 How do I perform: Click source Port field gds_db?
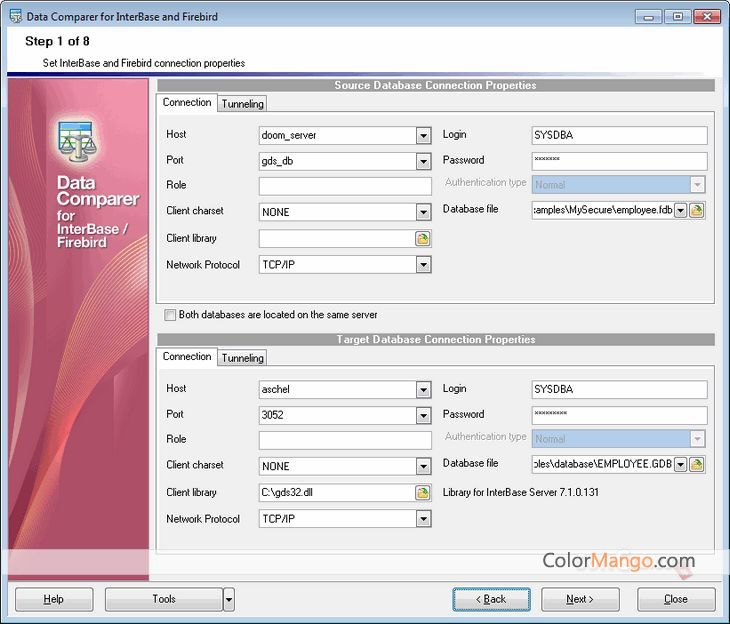click(338, 162)
